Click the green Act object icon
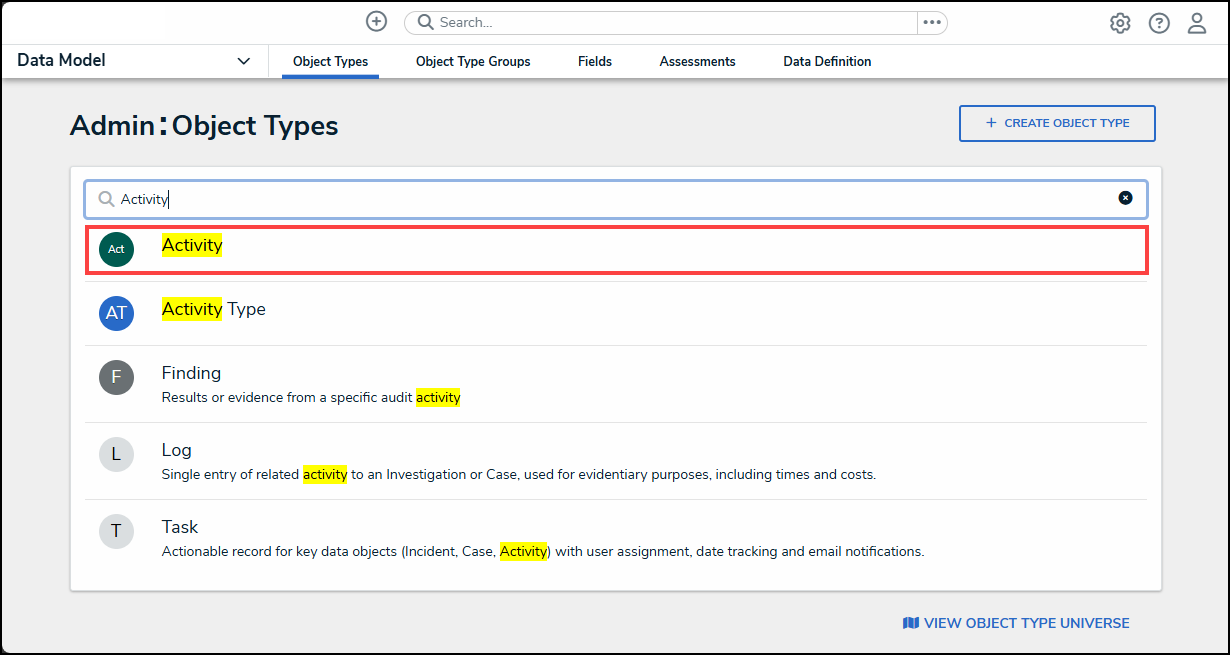Image resolution: width=1230 pixels, height=655 pixels. click(116, 249)
